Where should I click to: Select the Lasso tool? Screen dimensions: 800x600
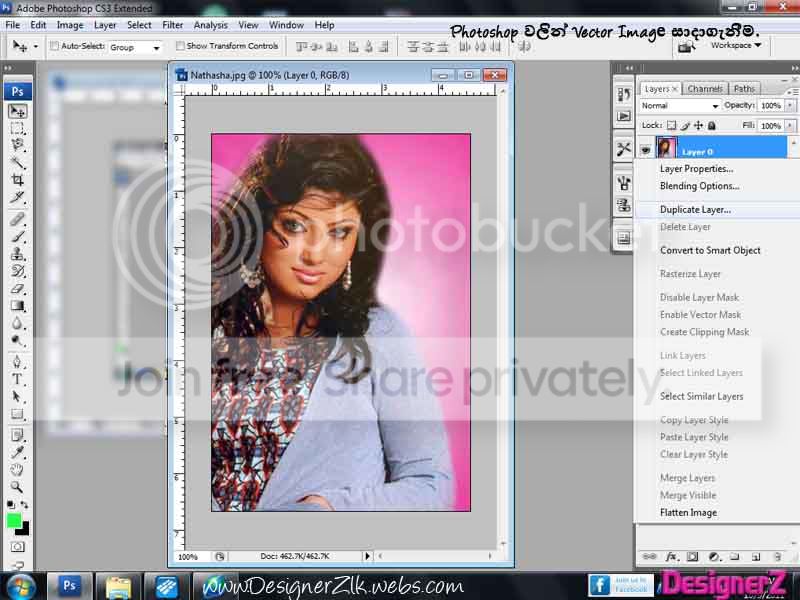(x=17, y=145)
